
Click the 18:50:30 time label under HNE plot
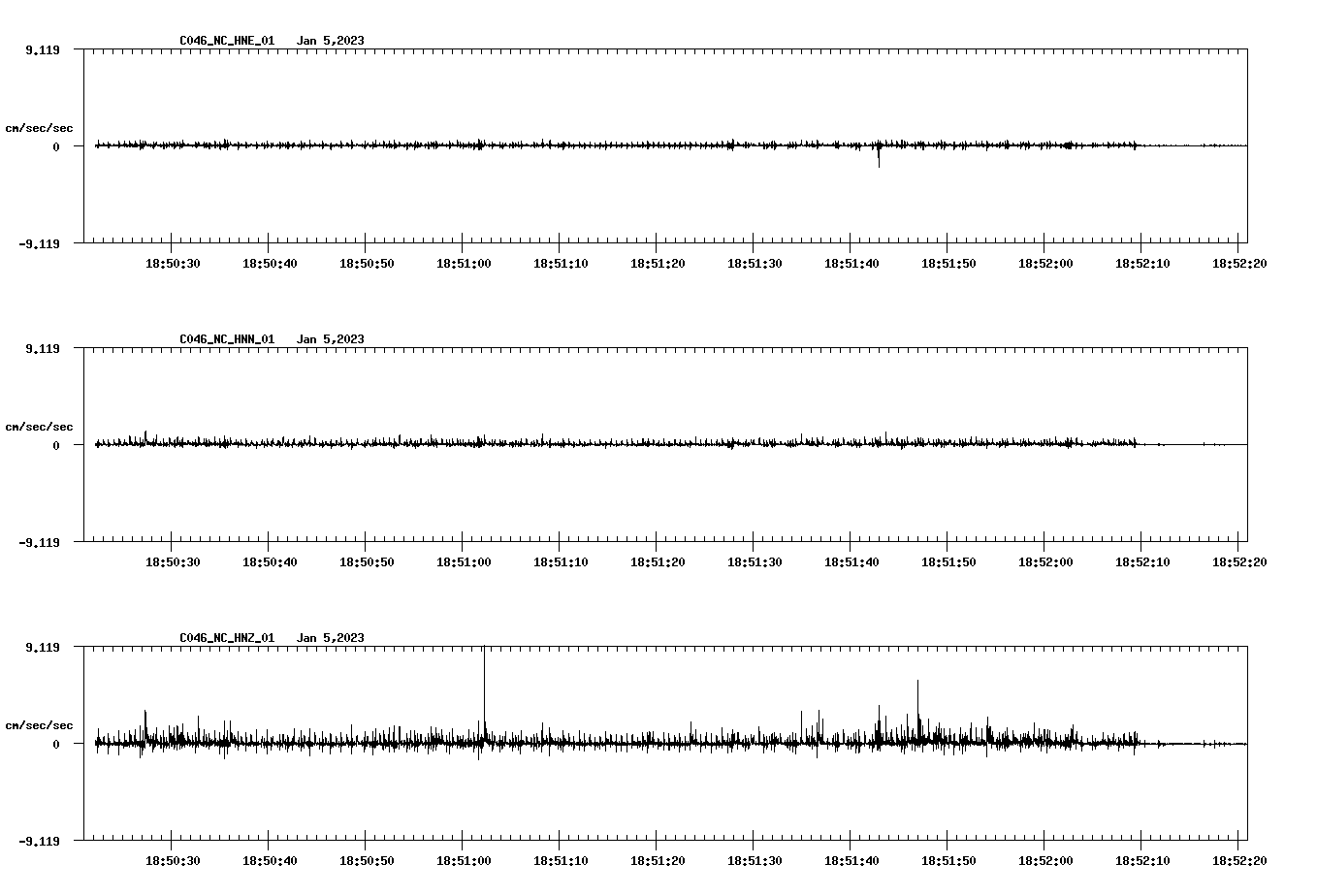coord(173,263)
